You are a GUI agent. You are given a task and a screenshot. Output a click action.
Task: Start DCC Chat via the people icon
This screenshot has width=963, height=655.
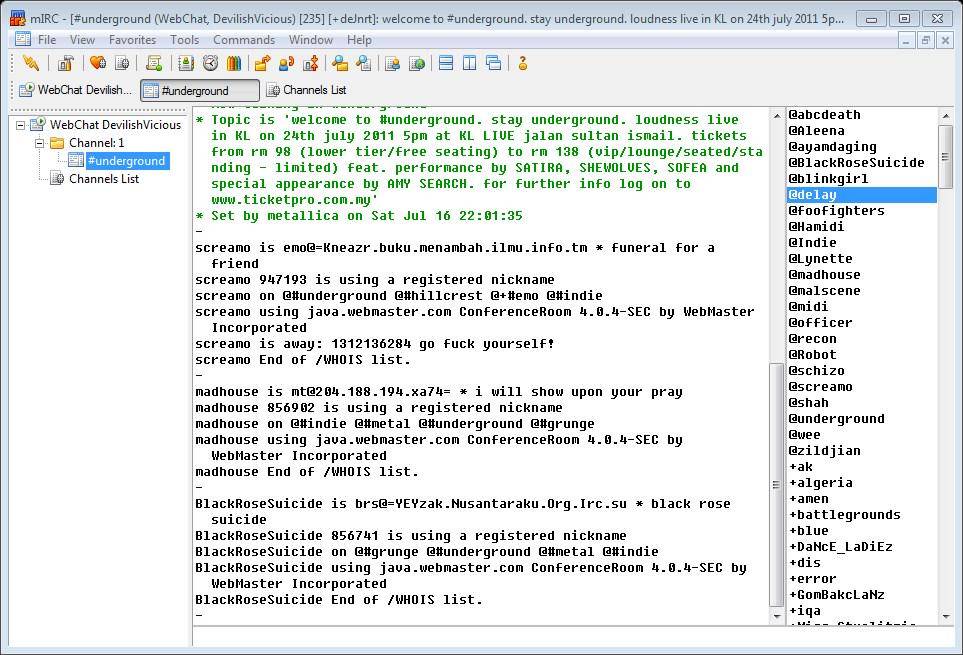[286, 63]
